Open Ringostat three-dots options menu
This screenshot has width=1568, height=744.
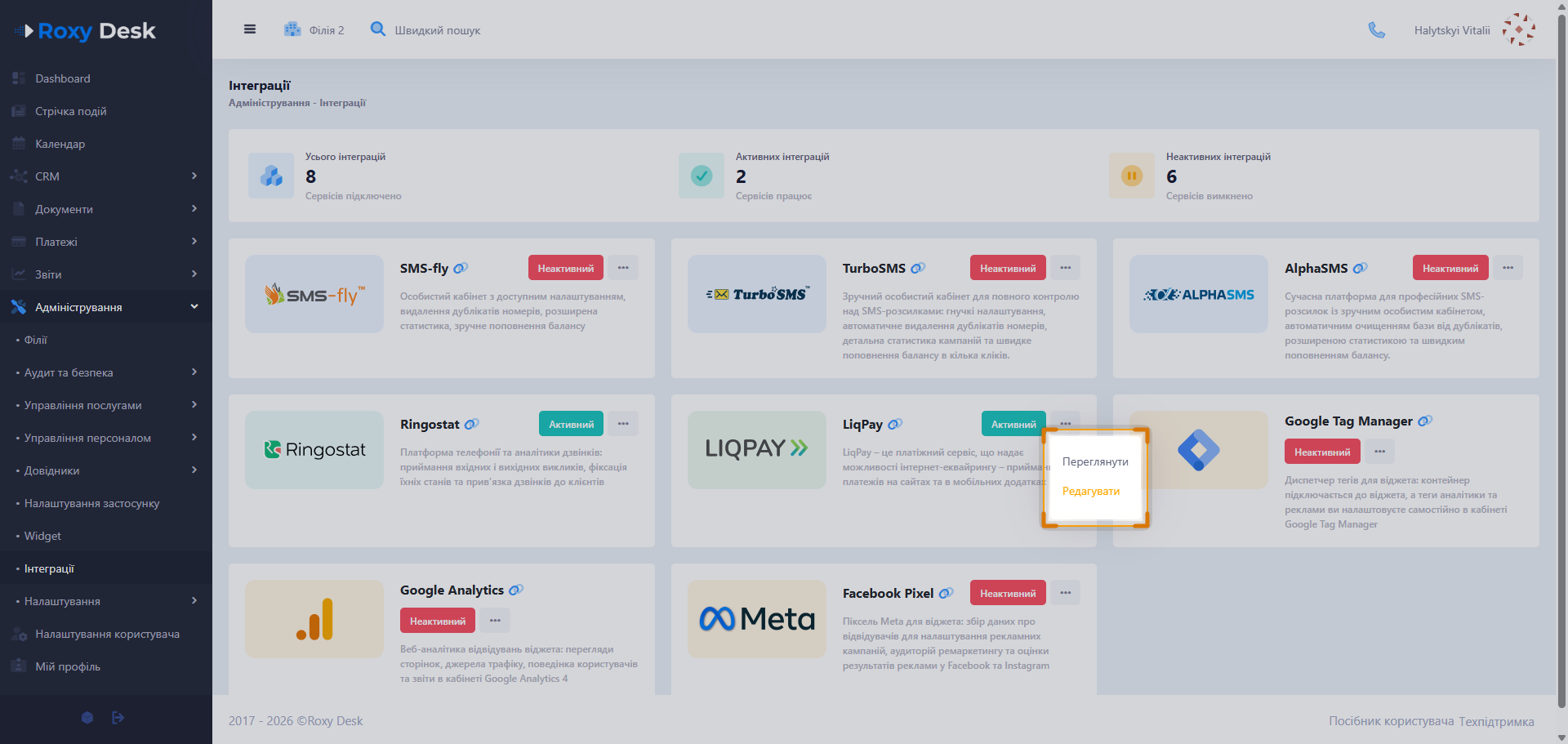click(x=623, y=424)
